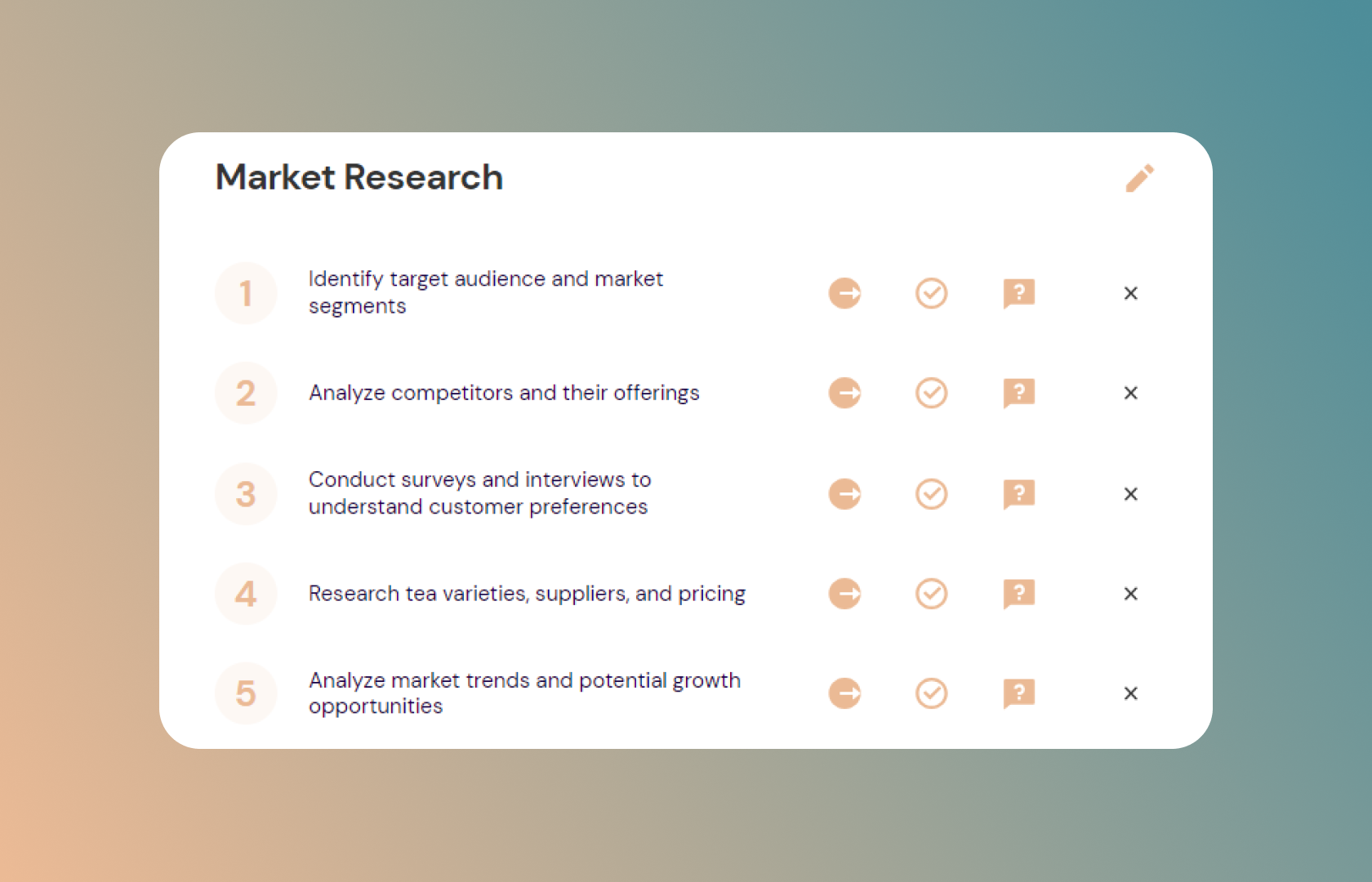The height and width of the screenshot is (882, 1372).
Task: Select the arrow icon for 'Analyze market trends' task
Action: 844,693
